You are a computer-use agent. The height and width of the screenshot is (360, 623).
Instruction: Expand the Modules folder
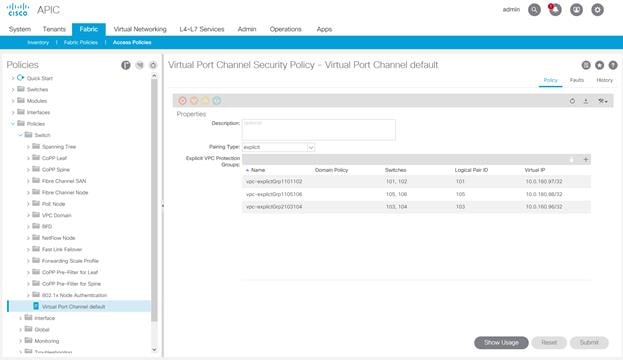13,101
